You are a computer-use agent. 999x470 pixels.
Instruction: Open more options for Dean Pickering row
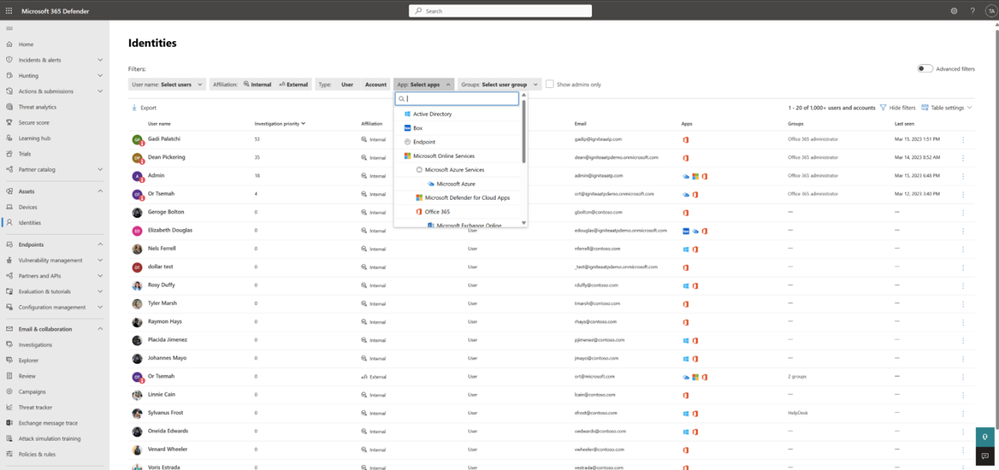coord(963,157)
